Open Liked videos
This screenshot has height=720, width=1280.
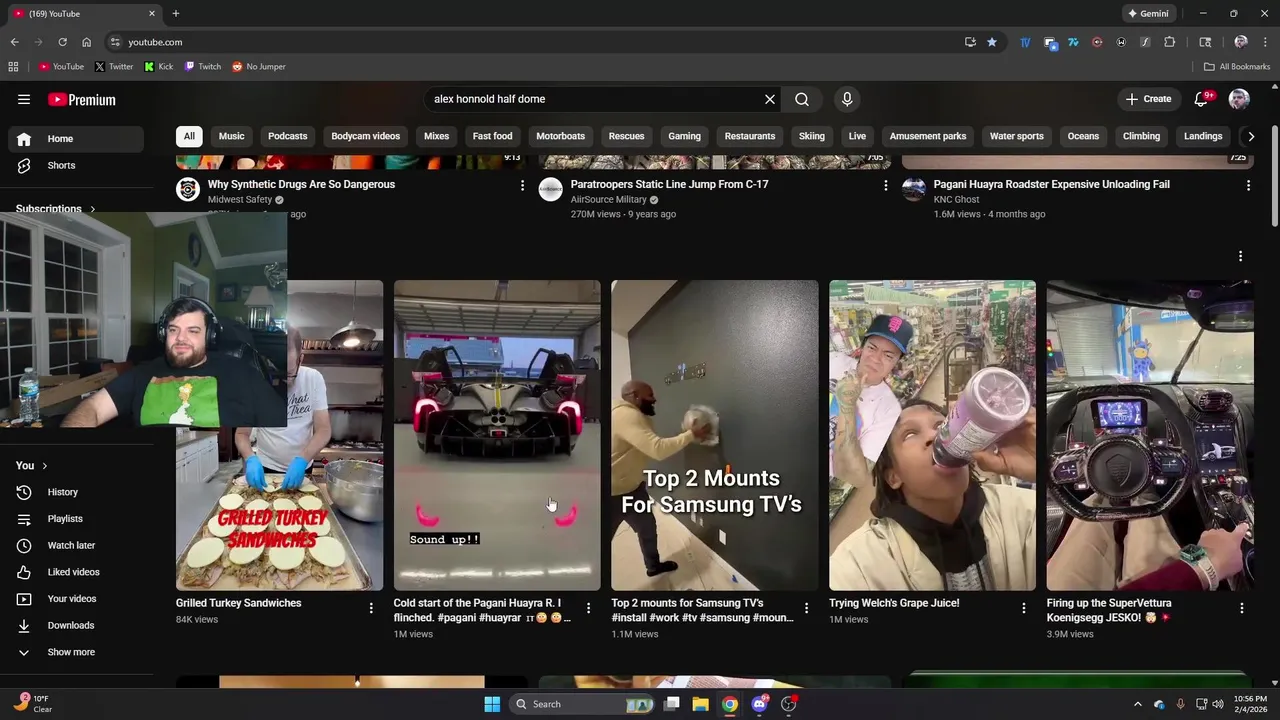[76, 572]
